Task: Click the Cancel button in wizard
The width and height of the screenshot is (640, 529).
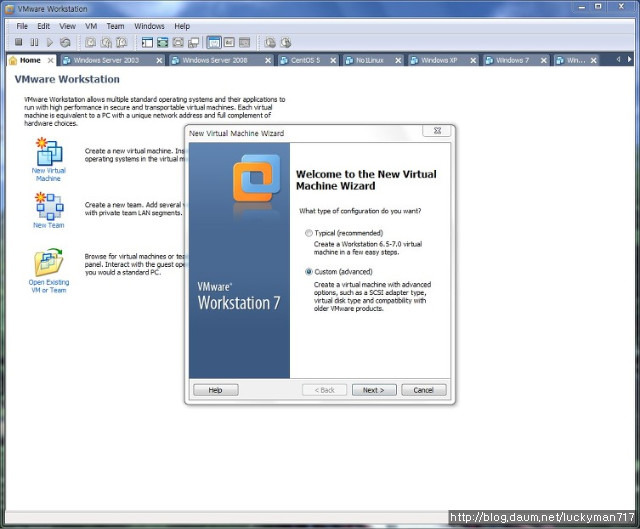Action: (x=424, y=390)
